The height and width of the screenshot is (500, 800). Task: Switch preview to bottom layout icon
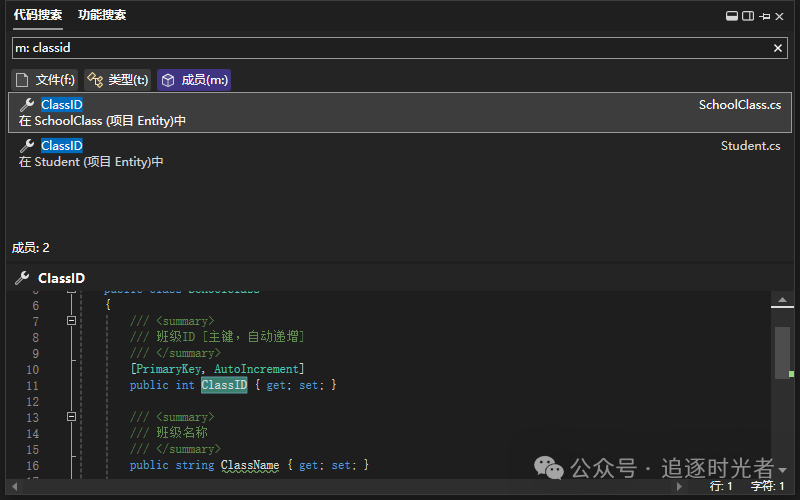732,16
